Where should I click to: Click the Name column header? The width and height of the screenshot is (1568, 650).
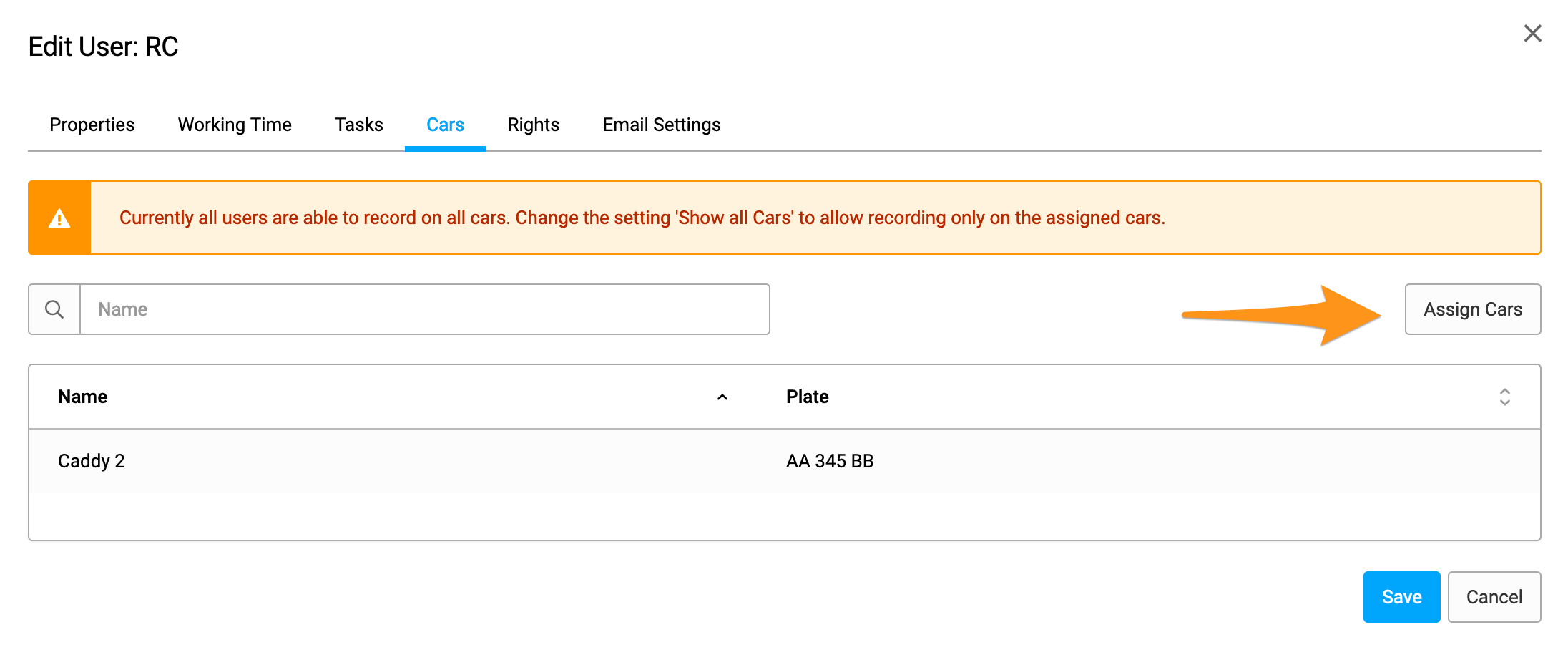coord(83,397)
